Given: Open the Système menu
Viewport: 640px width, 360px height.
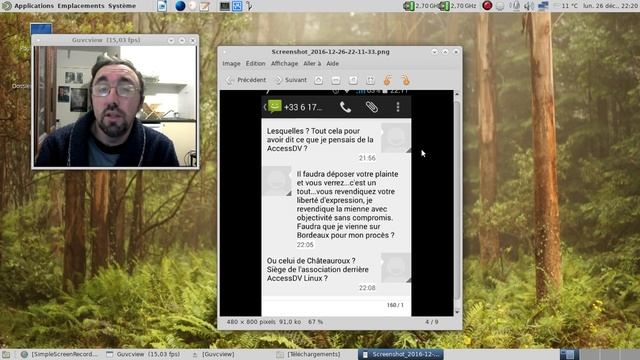Looking at the screenshot, I should [x=122, y=6].
